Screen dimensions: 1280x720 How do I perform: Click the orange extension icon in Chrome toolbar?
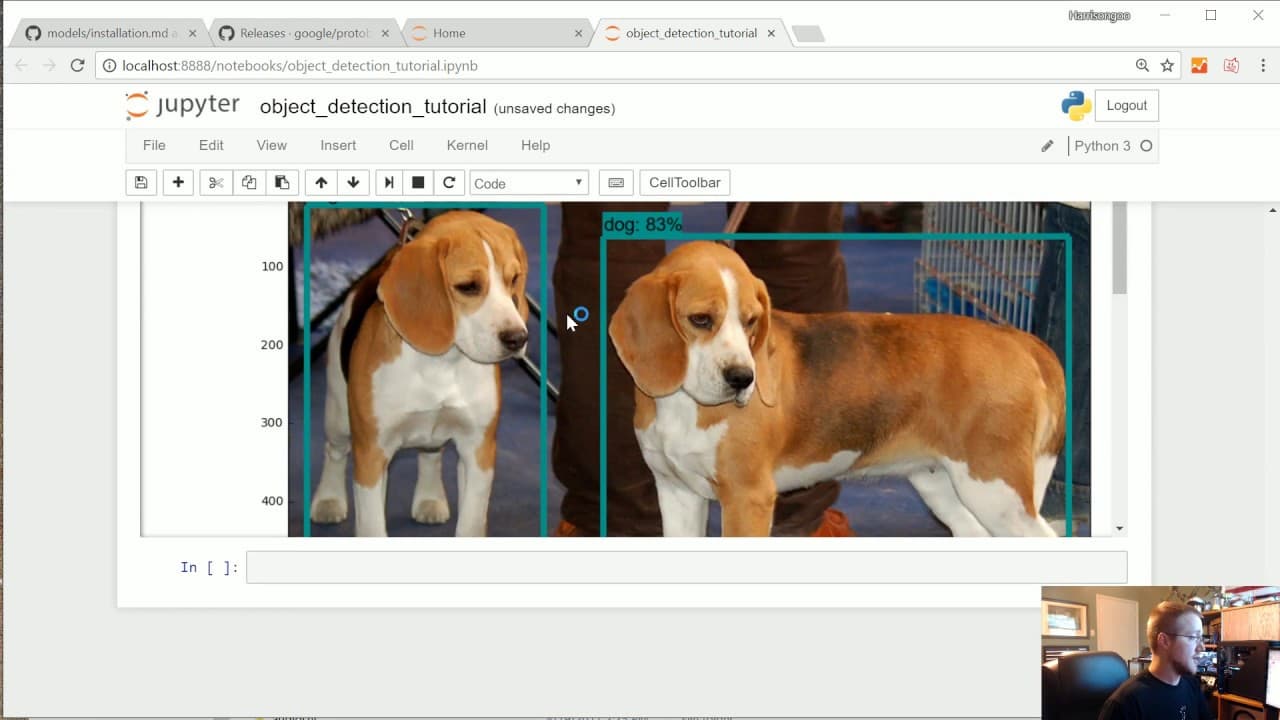point(1199,65)
